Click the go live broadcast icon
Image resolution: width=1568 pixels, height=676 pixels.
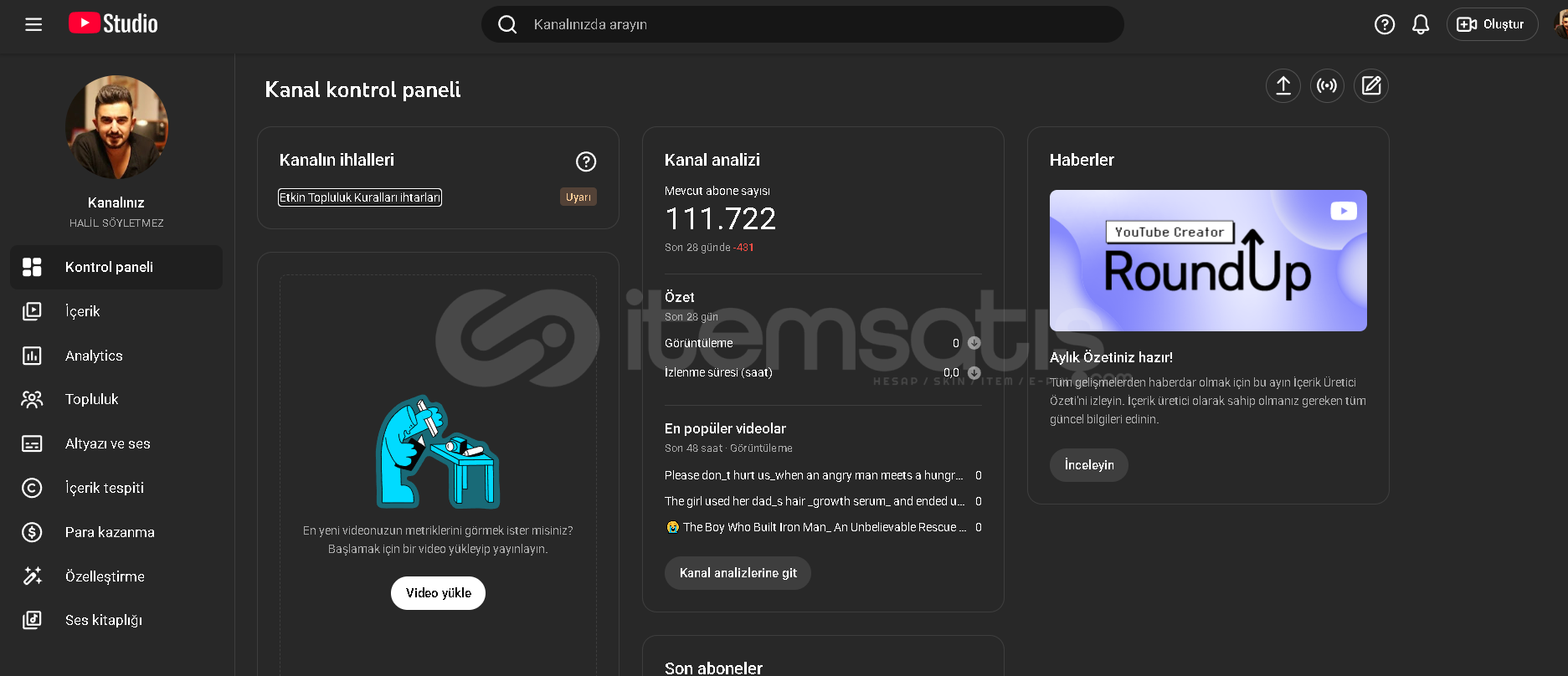(x=1327, y=85)
